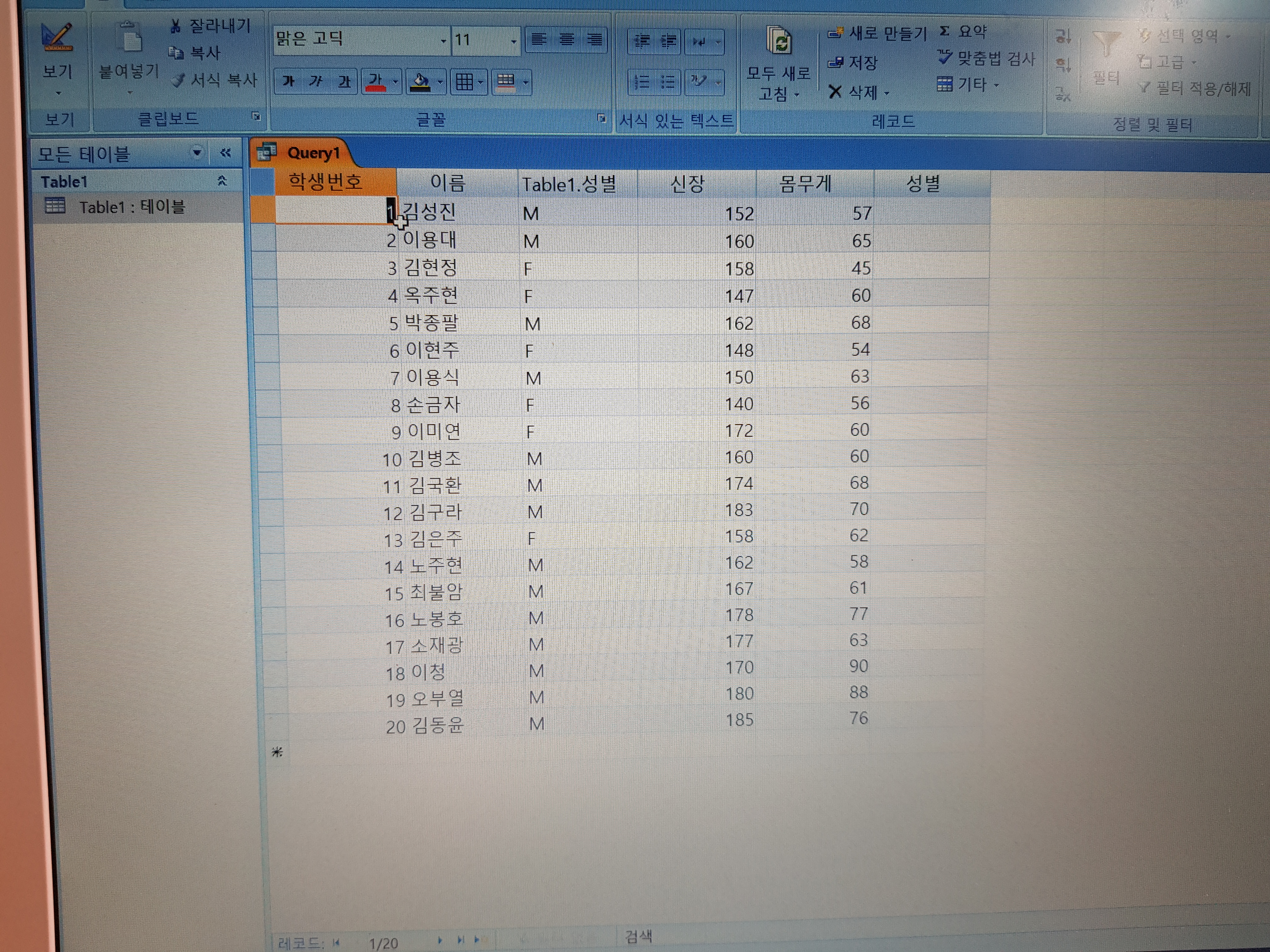Open the 기타 more dropdown
1270x952 pixels.
tap(968, 85)
